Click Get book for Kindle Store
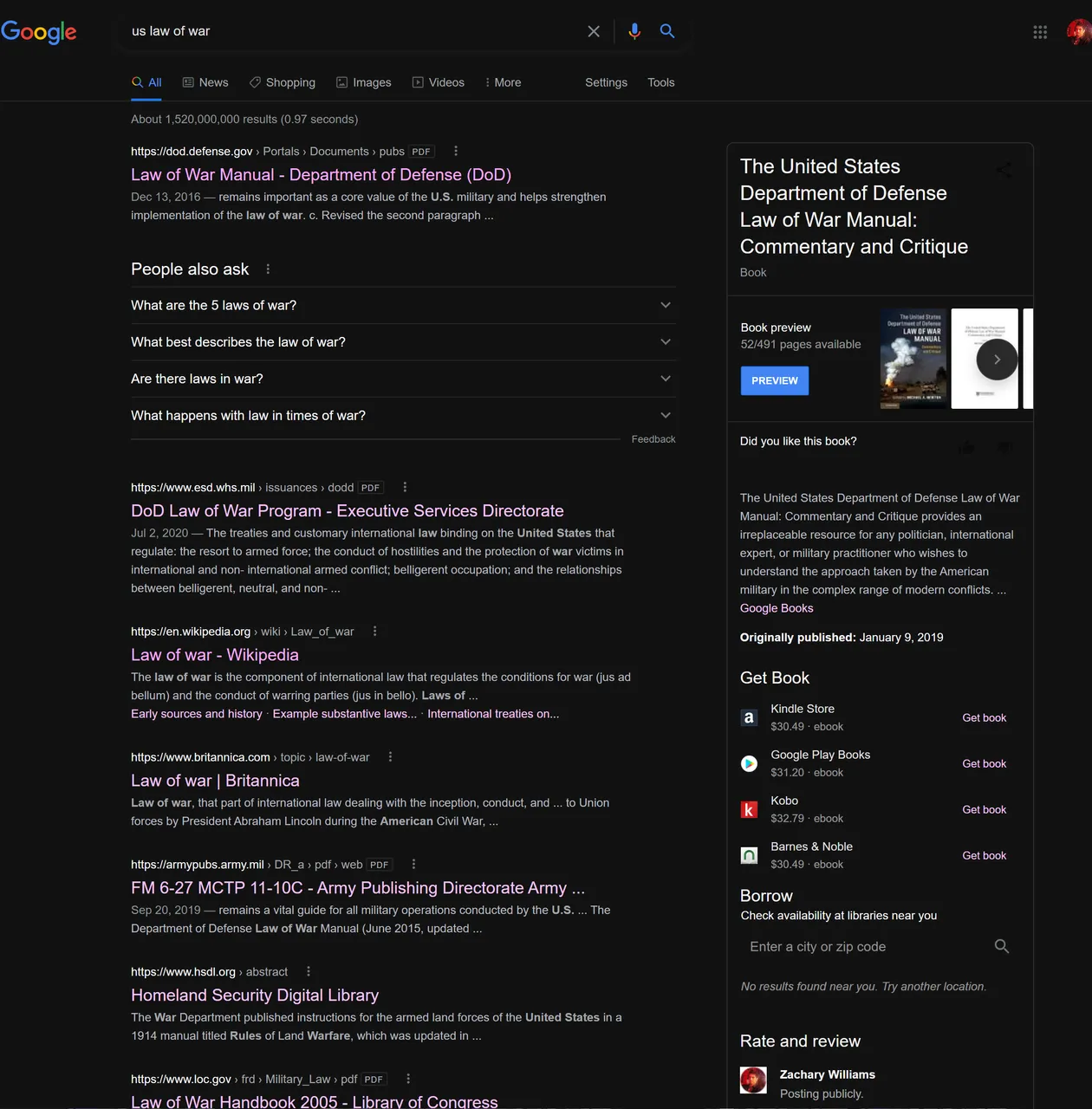Screen dimensions: 1092x1109 [985, 717]
